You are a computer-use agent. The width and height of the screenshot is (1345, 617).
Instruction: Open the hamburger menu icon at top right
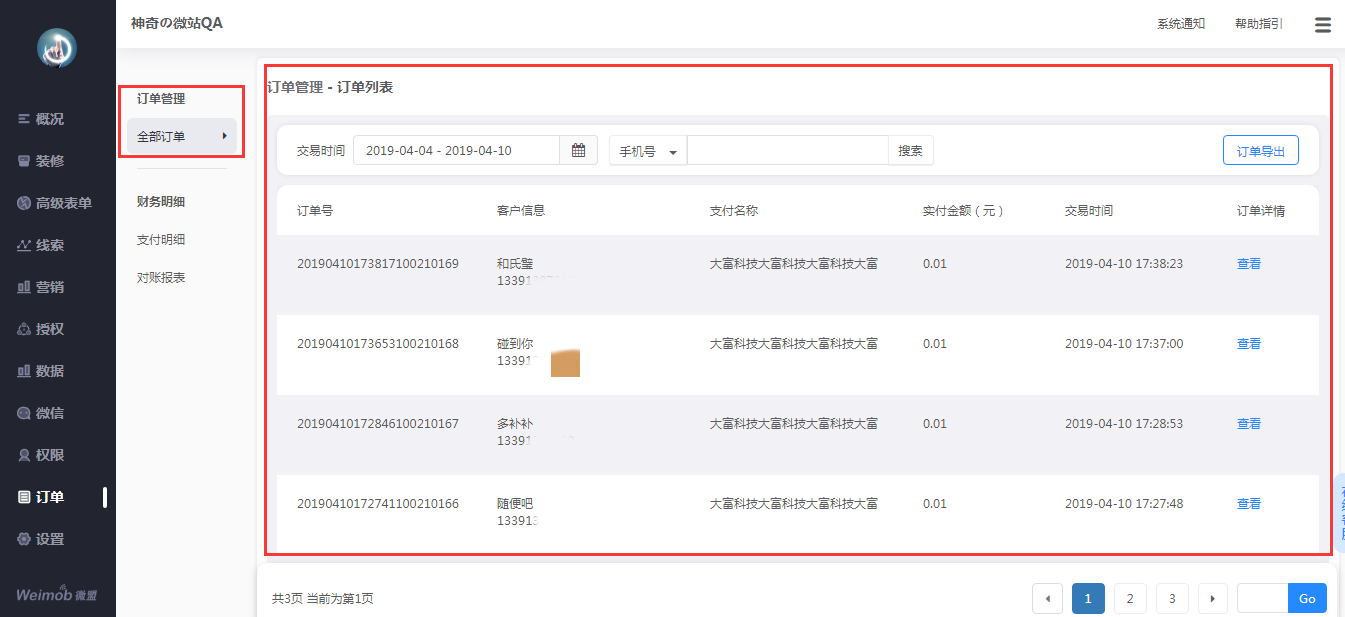click(x=1322, y=25)
